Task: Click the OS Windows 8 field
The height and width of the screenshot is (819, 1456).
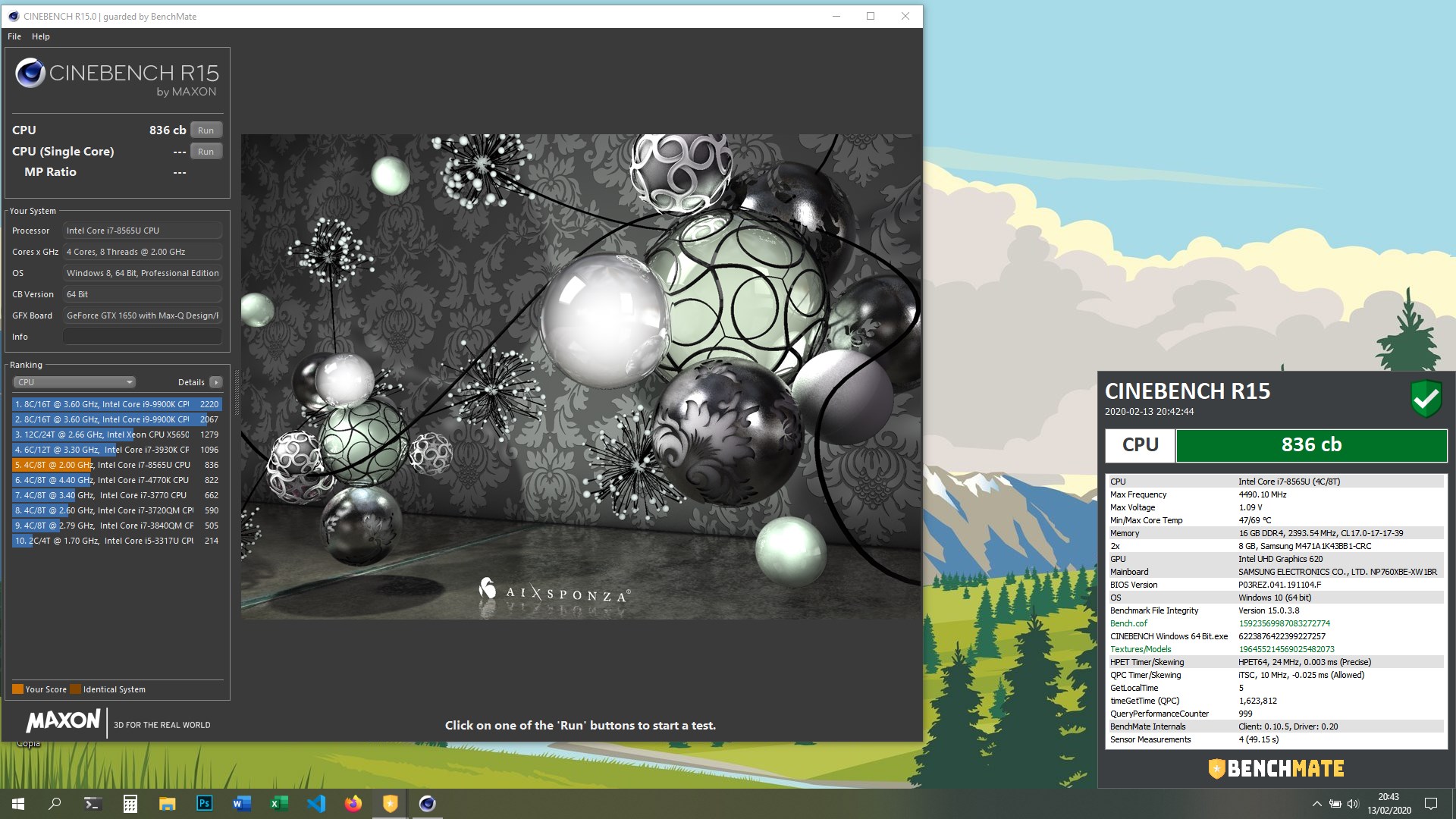Action: click(143, 273)
